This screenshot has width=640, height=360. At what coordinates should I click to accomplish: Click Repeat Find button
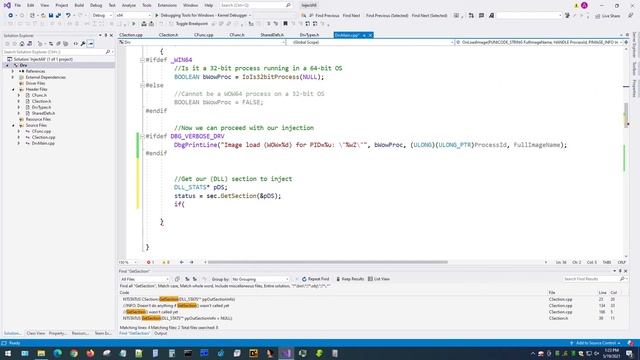pyautogui.click(x=316, y=279)
